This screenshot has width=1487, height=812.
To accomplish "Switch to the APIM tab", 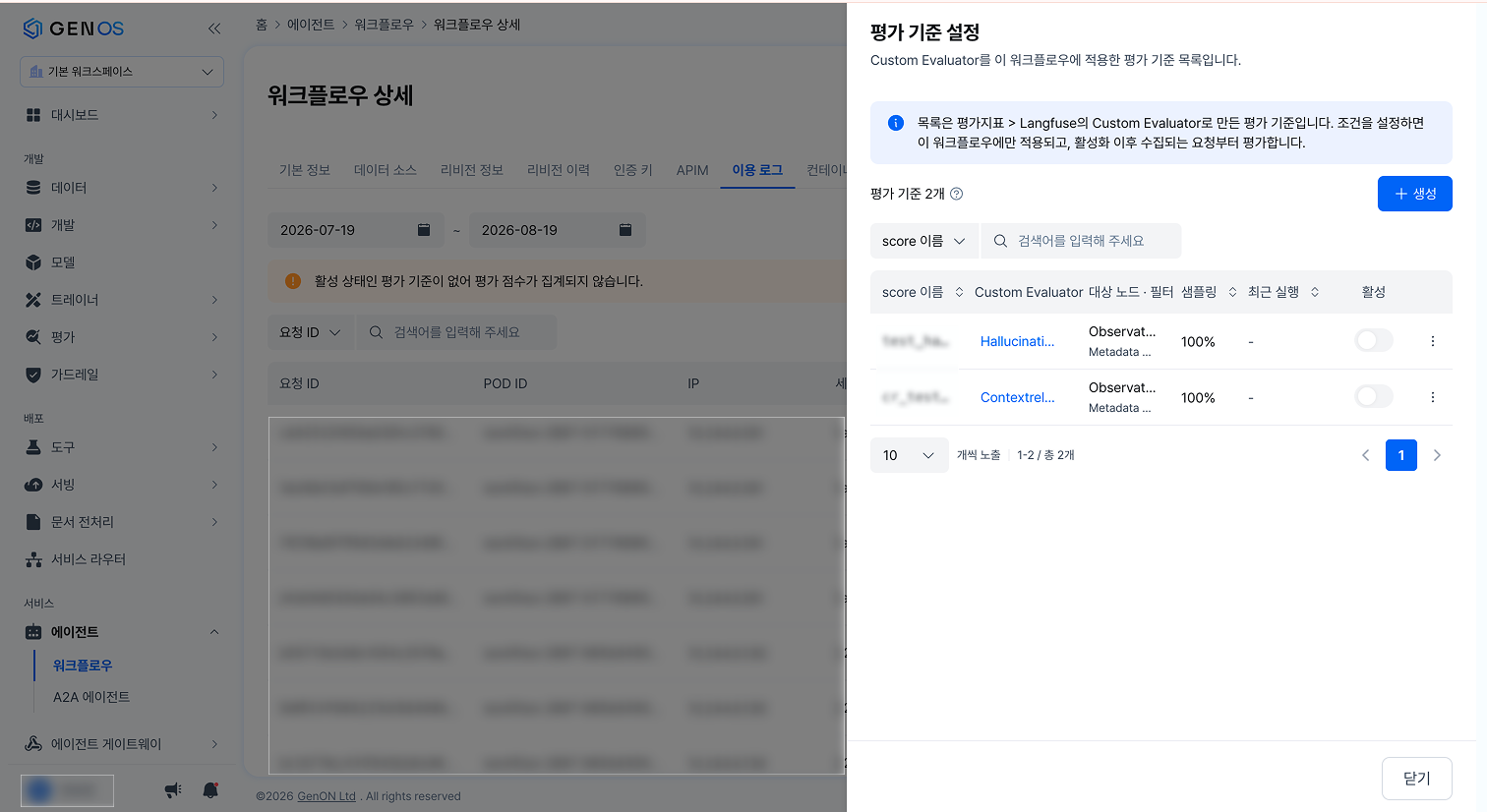I will 692,170.
